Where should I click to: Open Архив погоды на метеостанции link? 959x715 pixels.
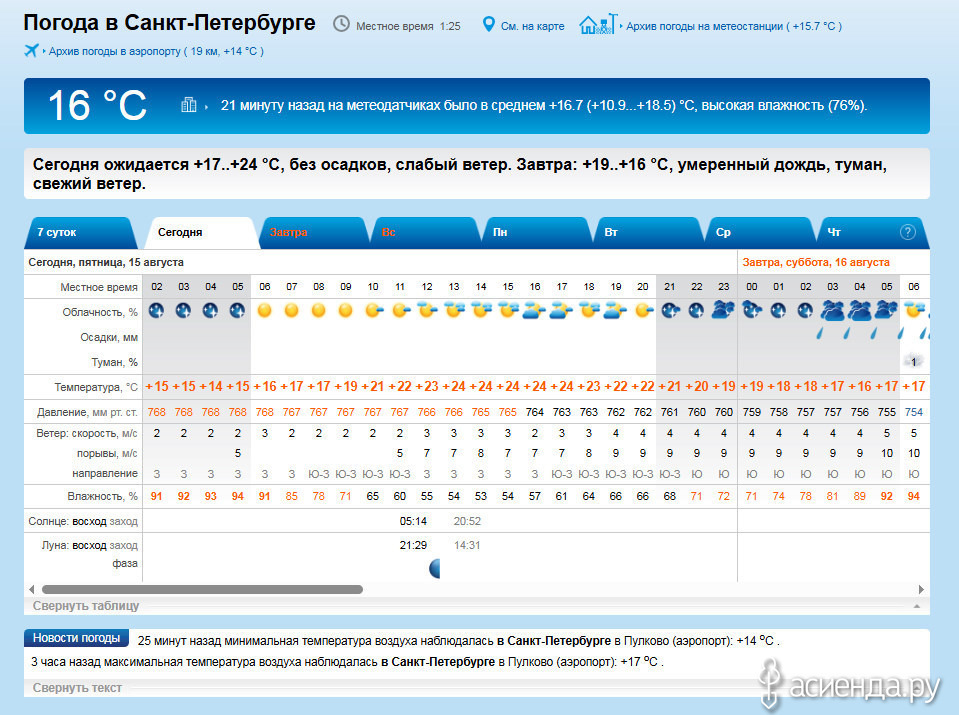(x=734, y=26)
